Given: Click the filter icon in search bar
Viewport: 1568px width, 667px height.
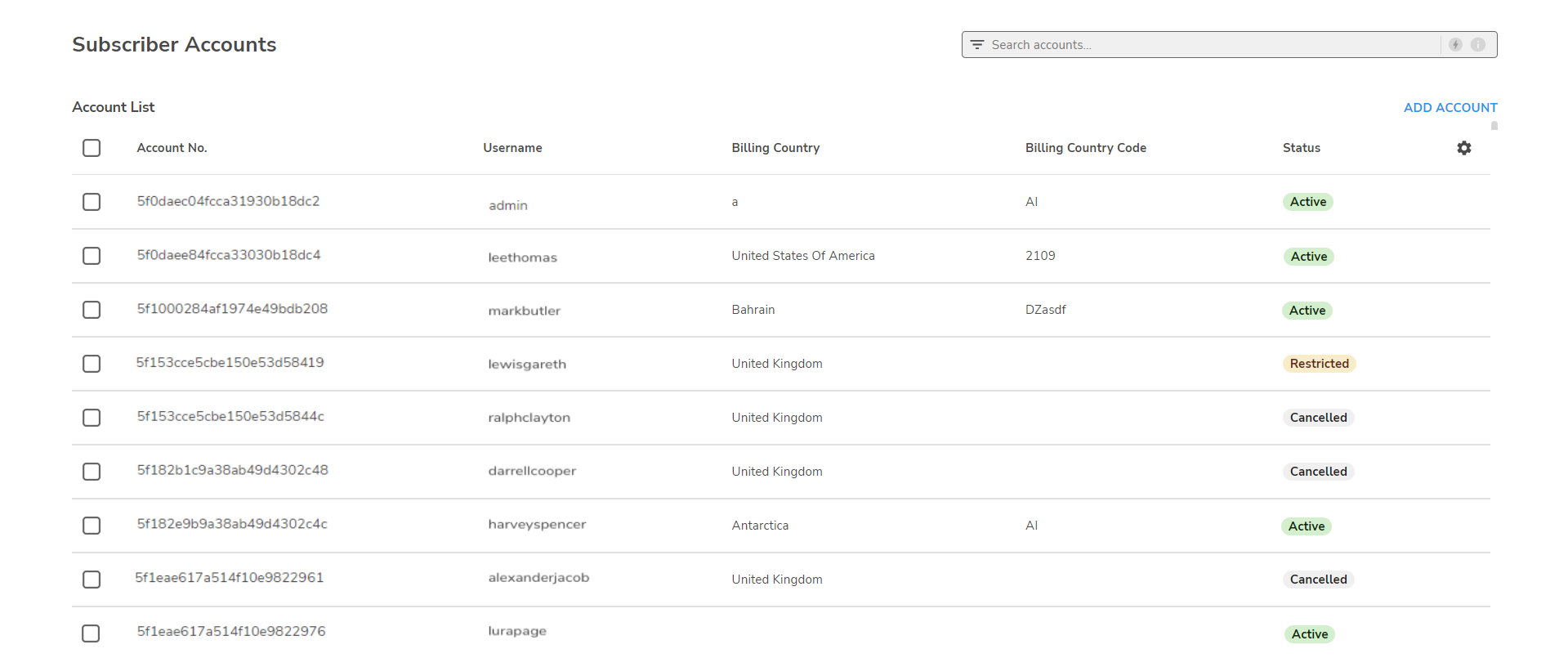Looking at the screenshot, I should pyautogui.click(x=976, y=45).
